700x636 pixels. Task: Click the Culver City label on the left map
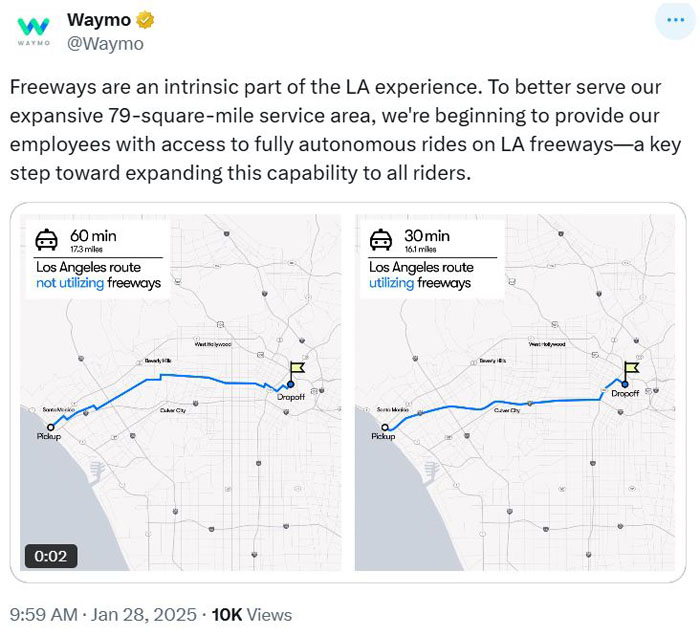(173, 410)
